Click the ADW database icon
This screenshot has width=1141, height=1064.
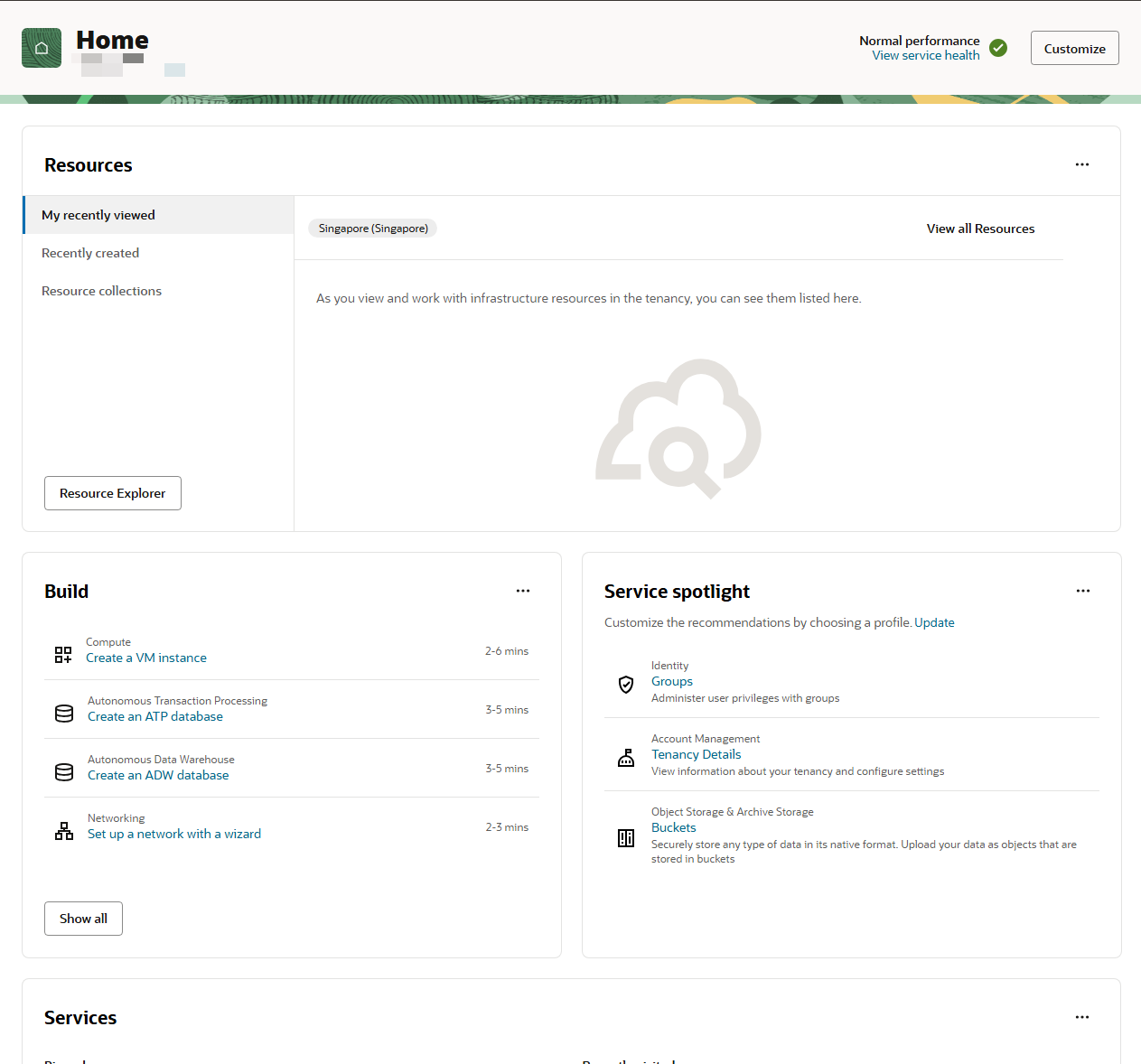pyautogui.click(x=64, y=772)
